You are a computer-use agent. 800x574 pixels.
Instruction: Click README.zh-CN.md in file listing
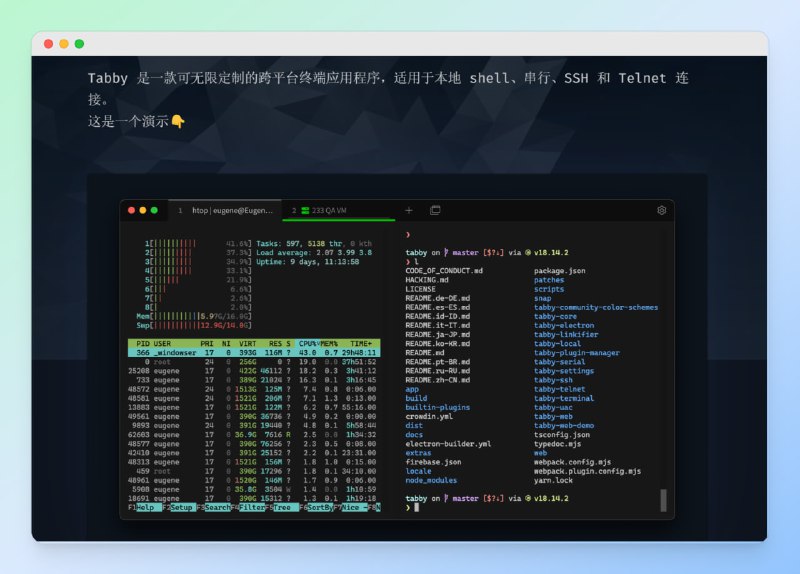tap(438, 380)
